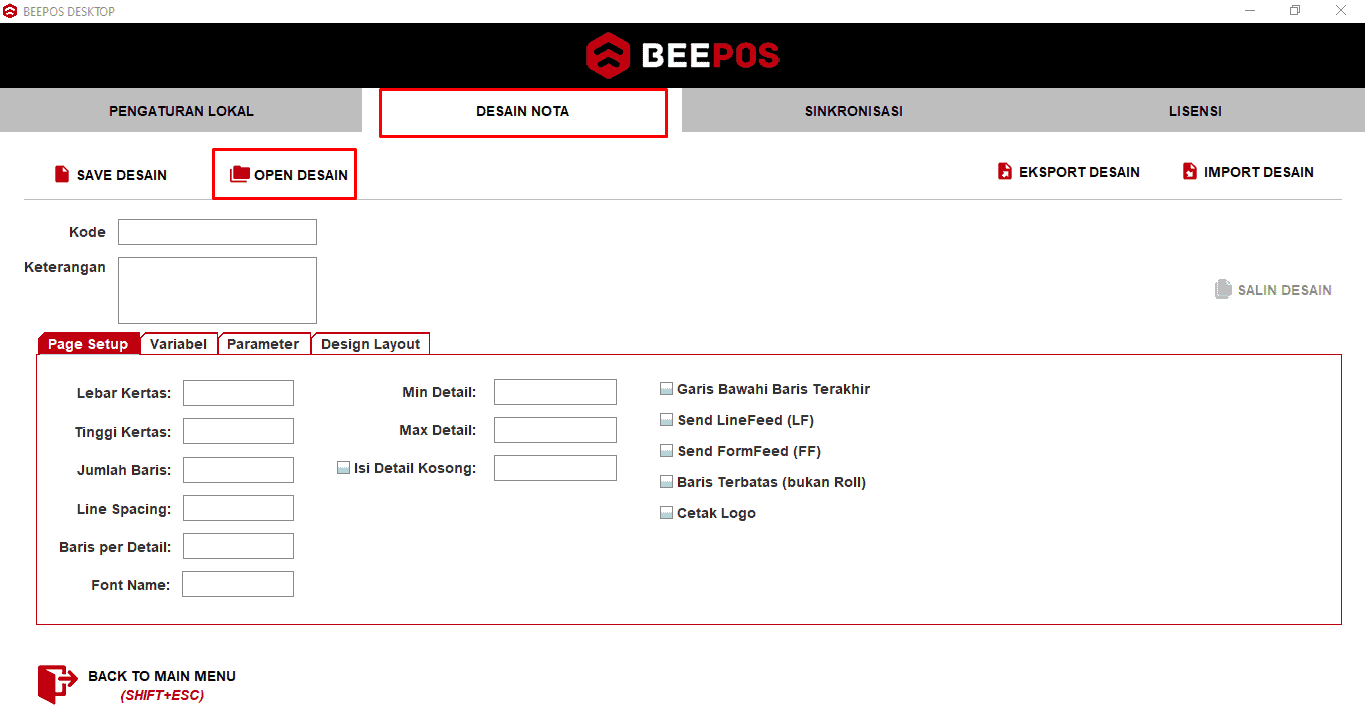Open the Parameter sub-tab
Screen dimensions: 1365x720
coord(264,343)
